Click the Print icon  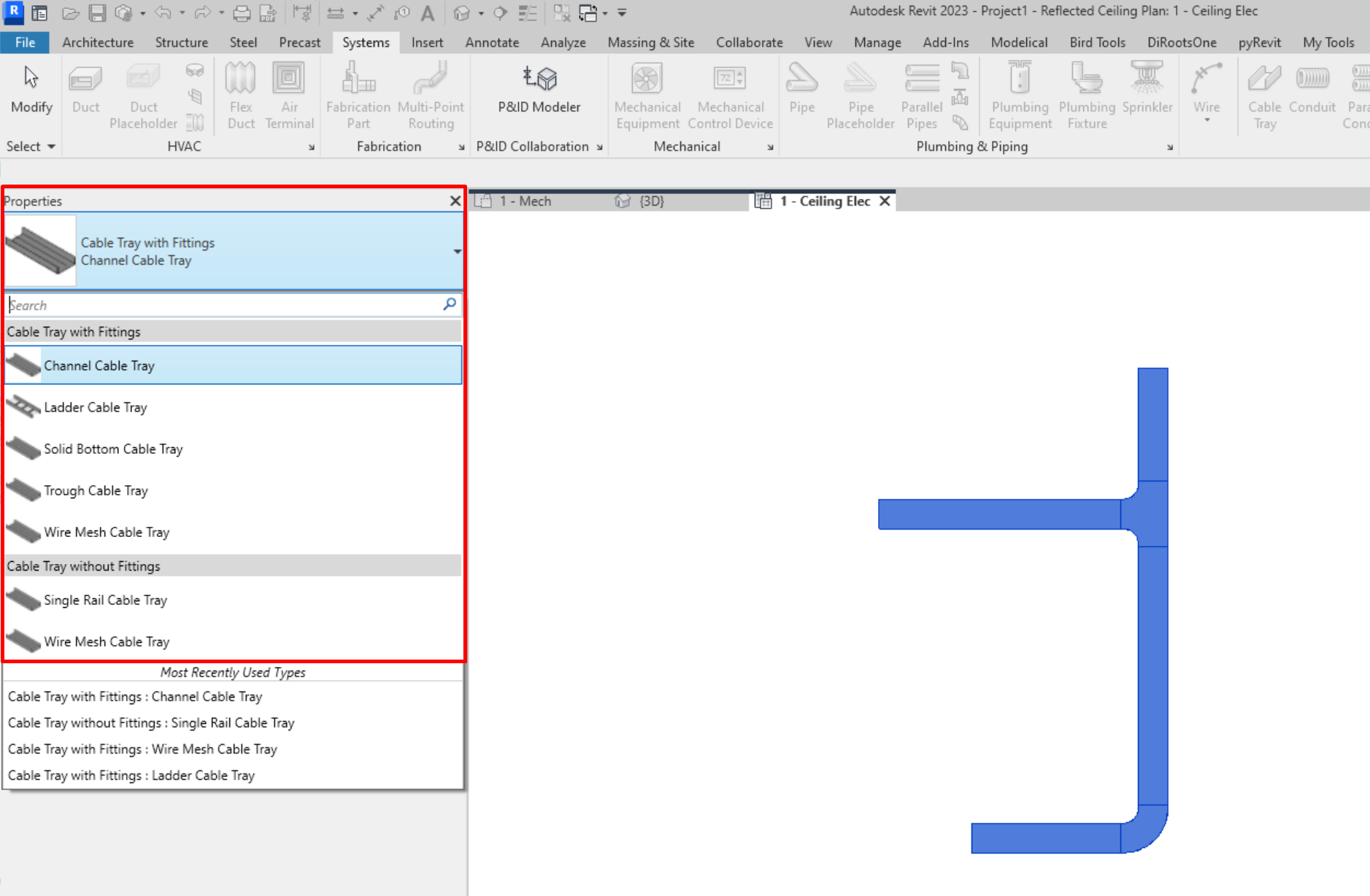click(242, 13)
